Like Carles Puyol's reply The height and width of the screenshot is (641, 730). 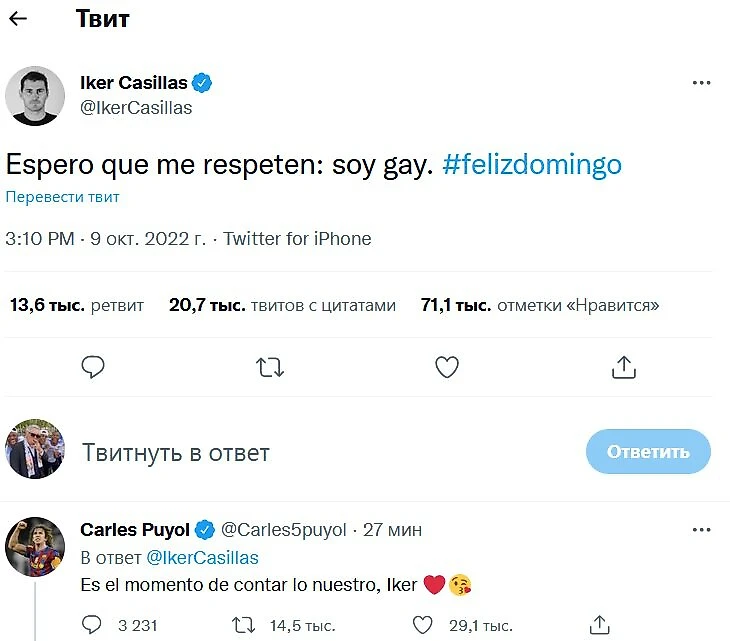pyautogui.click(x=423, y=625)
